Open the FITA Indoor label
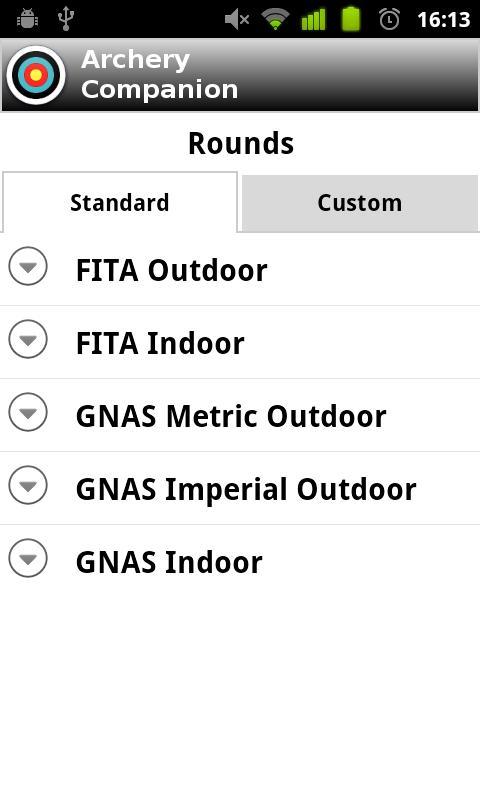Viewport: 480px width, 800px height. pos(160,343)
